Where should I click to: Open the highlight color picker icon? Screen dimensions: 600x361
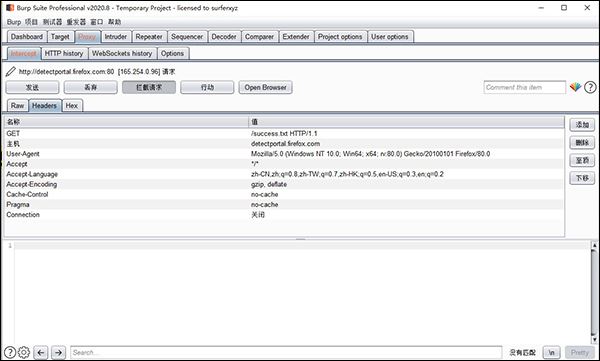point(575,87)
